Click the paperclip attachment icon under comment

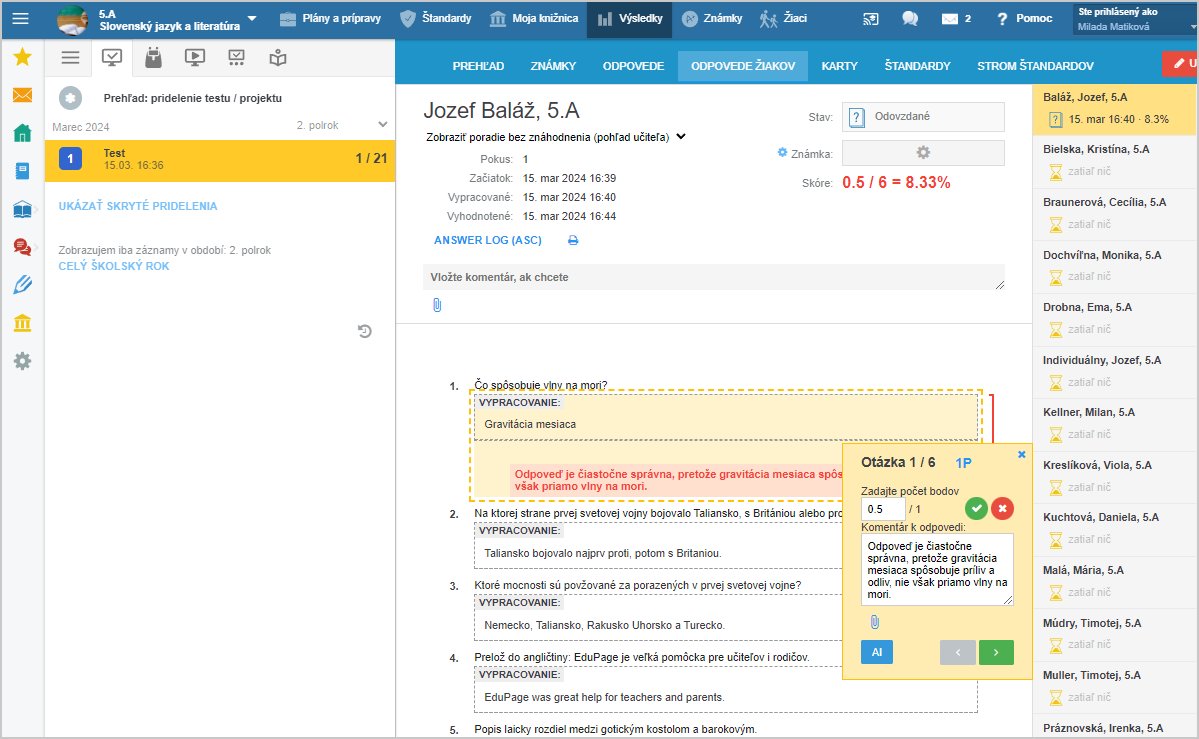(437, 305)
